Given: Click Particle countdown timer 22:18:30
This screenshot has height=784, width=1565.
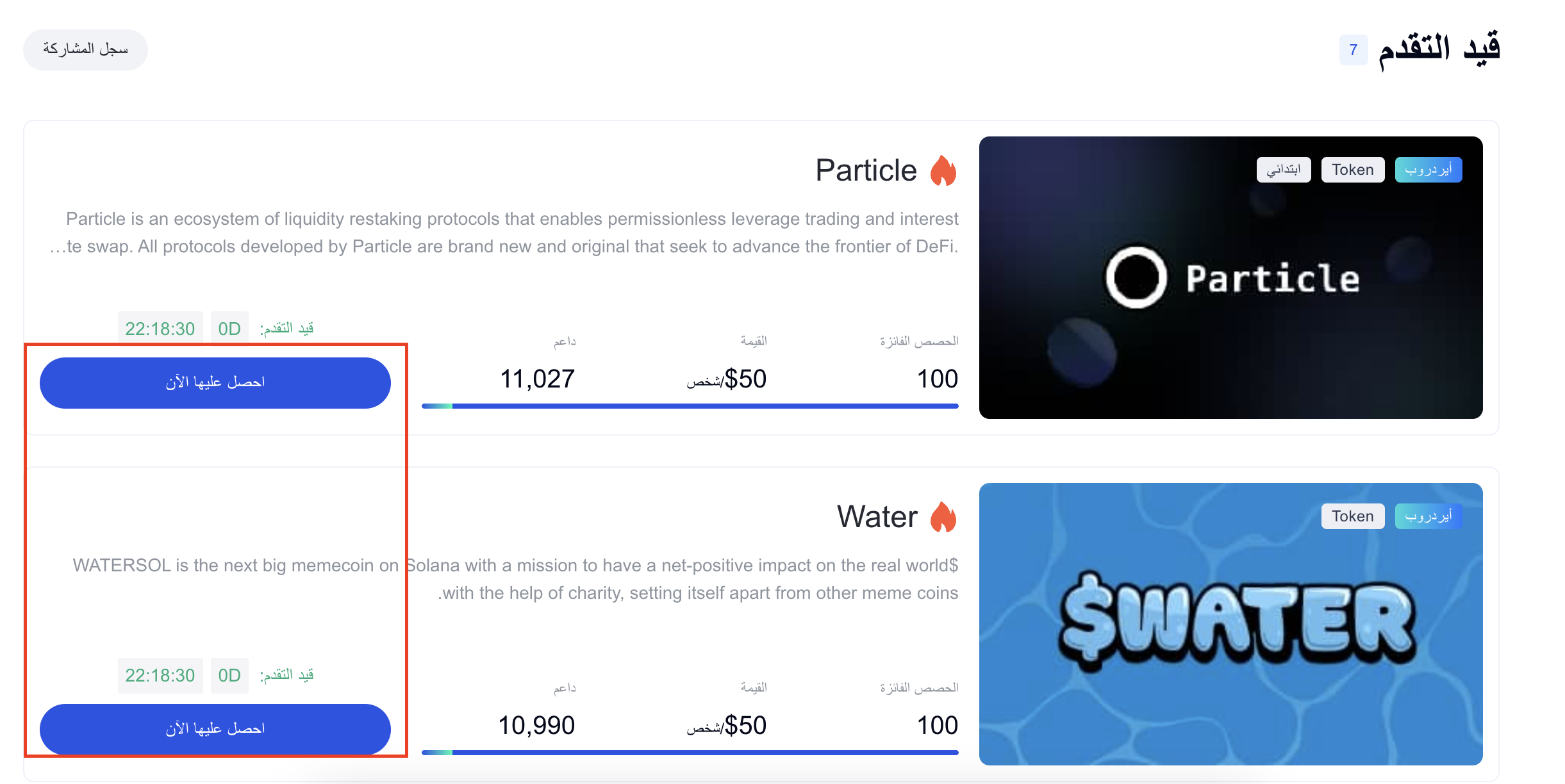Looking at the screenshot, I should pos(160,329).
